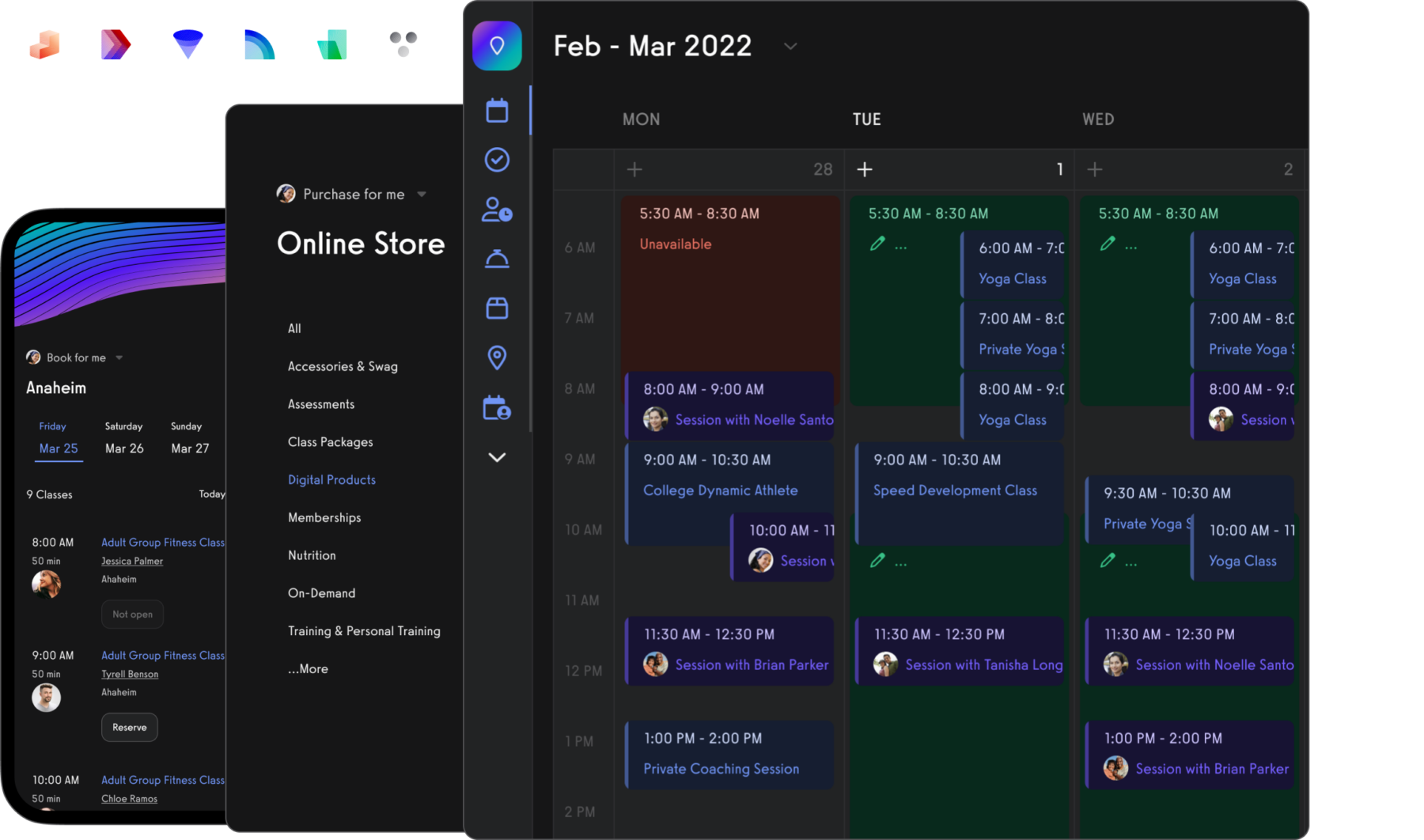Screen dimensions: 1424x840
Task: Open the calendar with person sidebar icon
Action: coord(497,407)
